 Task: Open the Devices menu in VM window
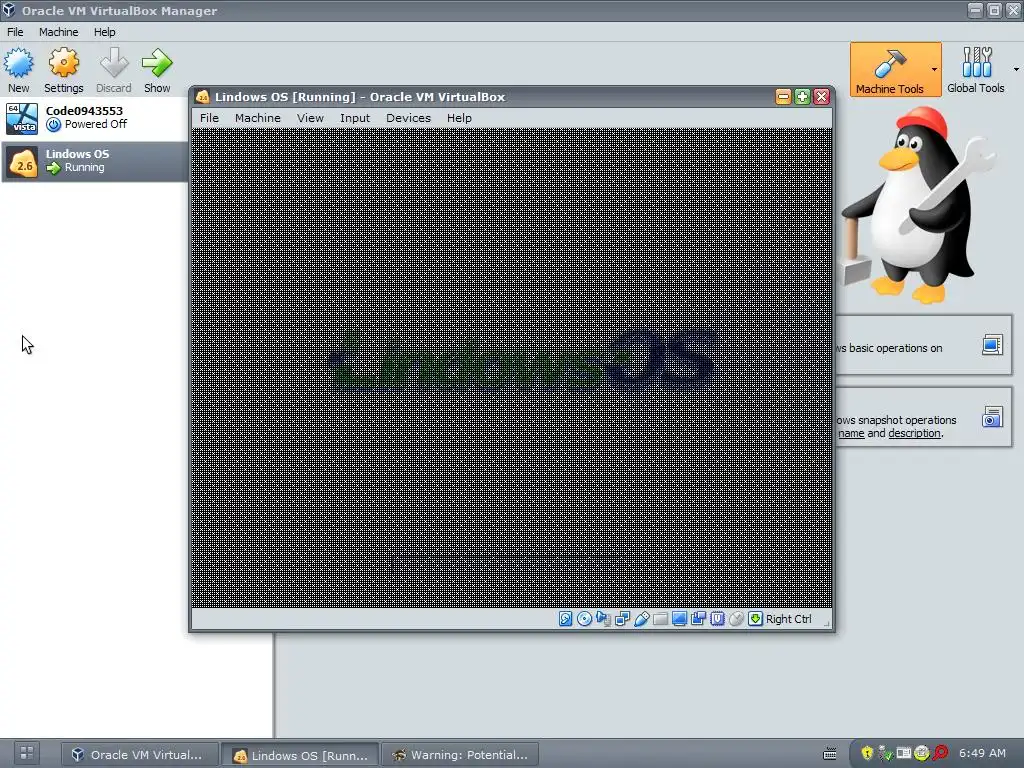pos(408,118)
